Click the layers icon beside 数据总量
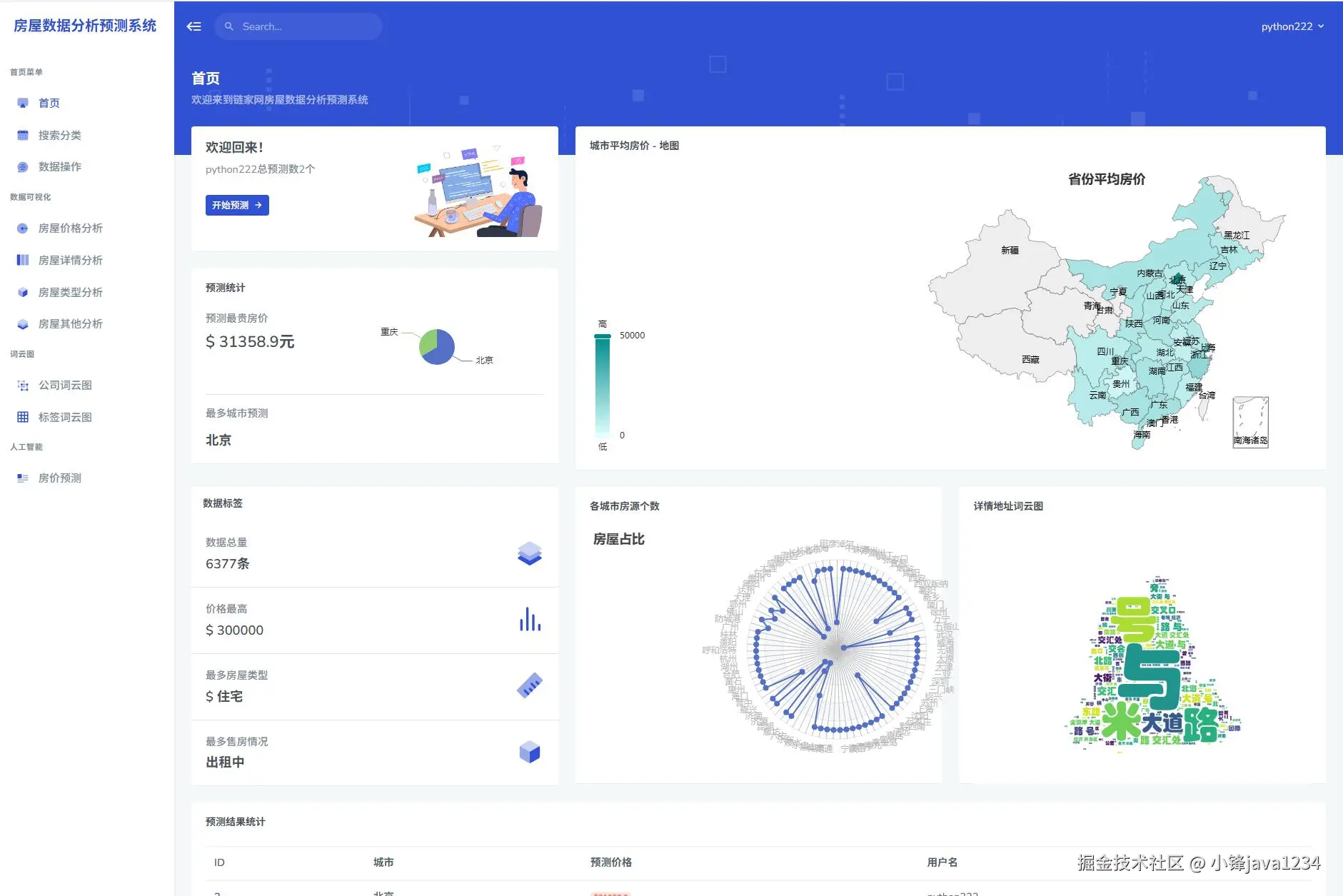This screenshot has width=1343, height=896. point(530,553)
